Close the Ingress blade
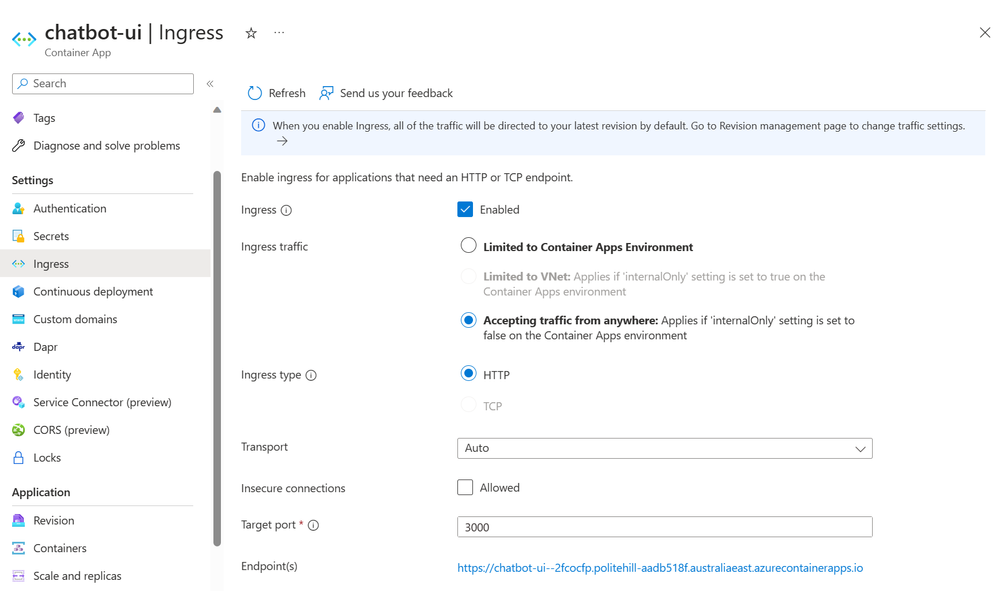999x591 pixels. tap(984, 32)
